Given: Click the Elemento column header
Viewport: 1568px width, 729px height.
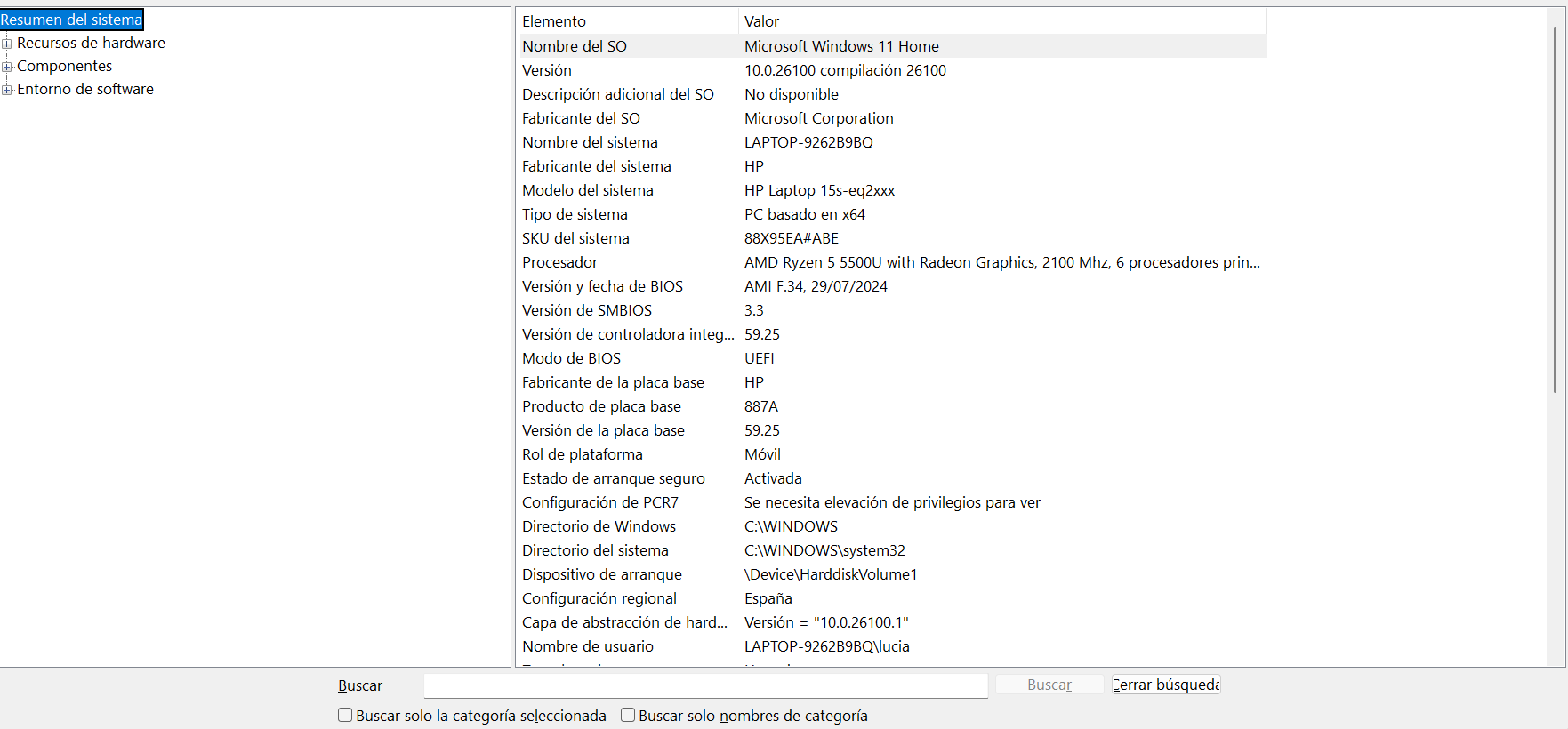Looking at the screenshot, I should point(628,21).
